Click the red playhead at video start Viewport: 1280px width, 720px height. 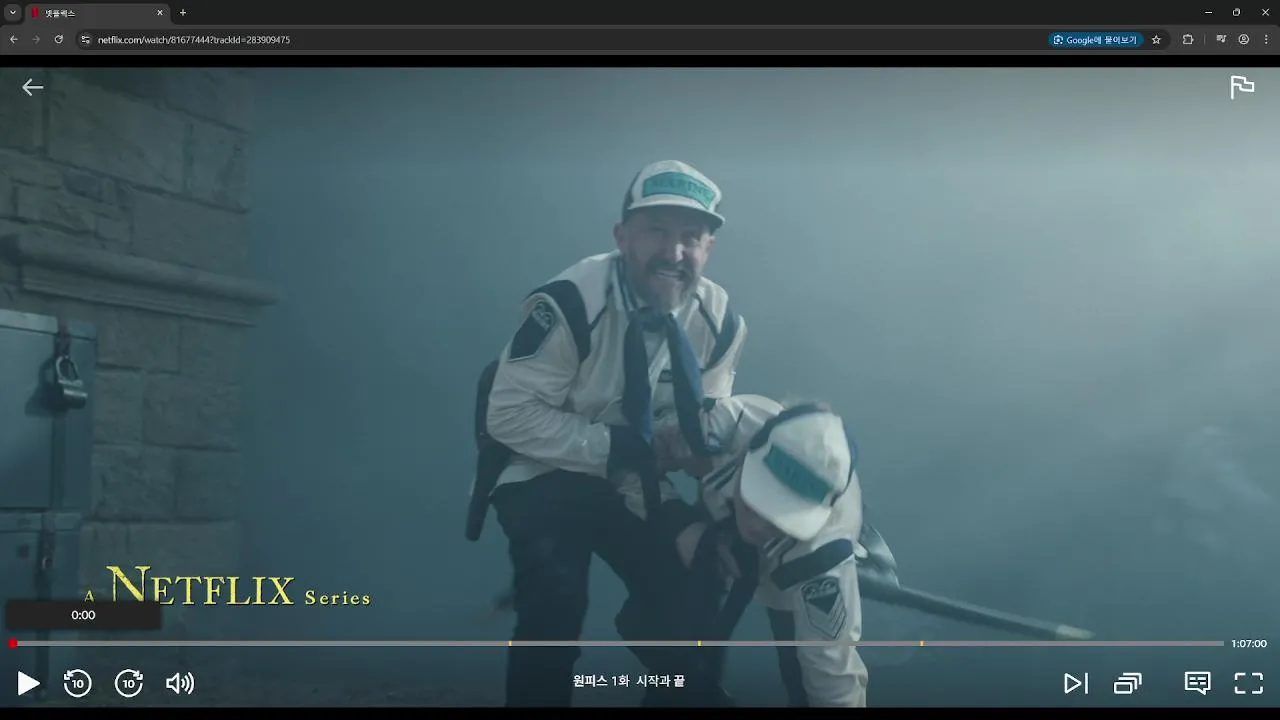(x=13, y=643)
